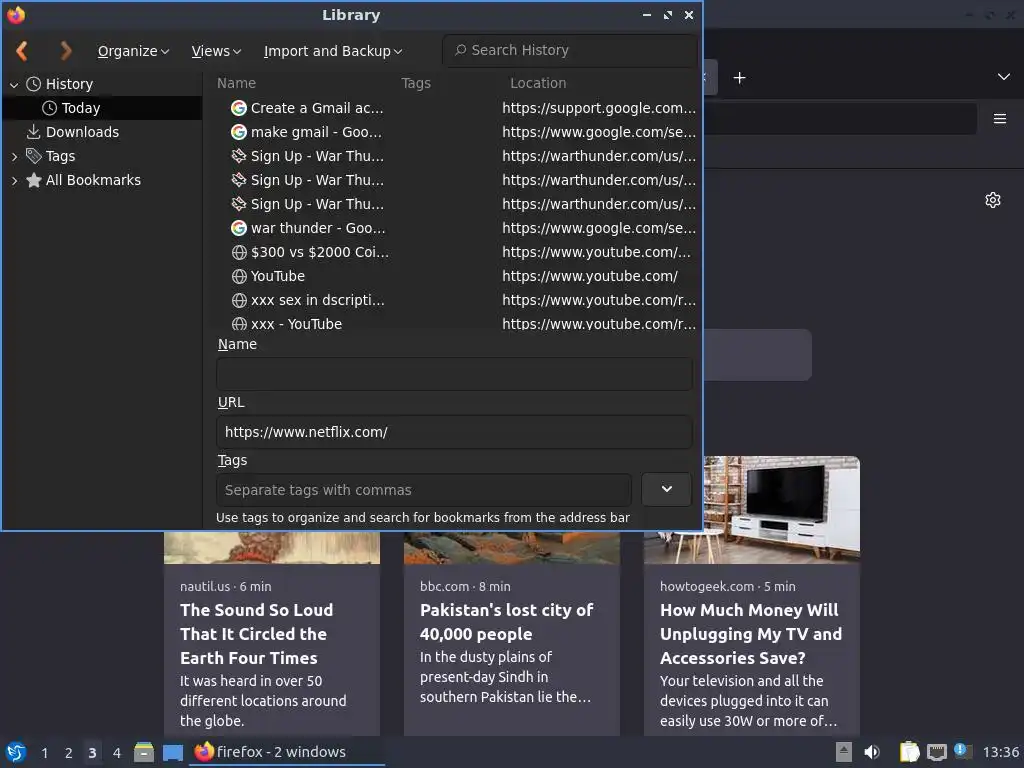This screenshot has height=768, width=1024.
Task: Sort by the Location column header
Action: pyautogui.click(x=538, y=83)
